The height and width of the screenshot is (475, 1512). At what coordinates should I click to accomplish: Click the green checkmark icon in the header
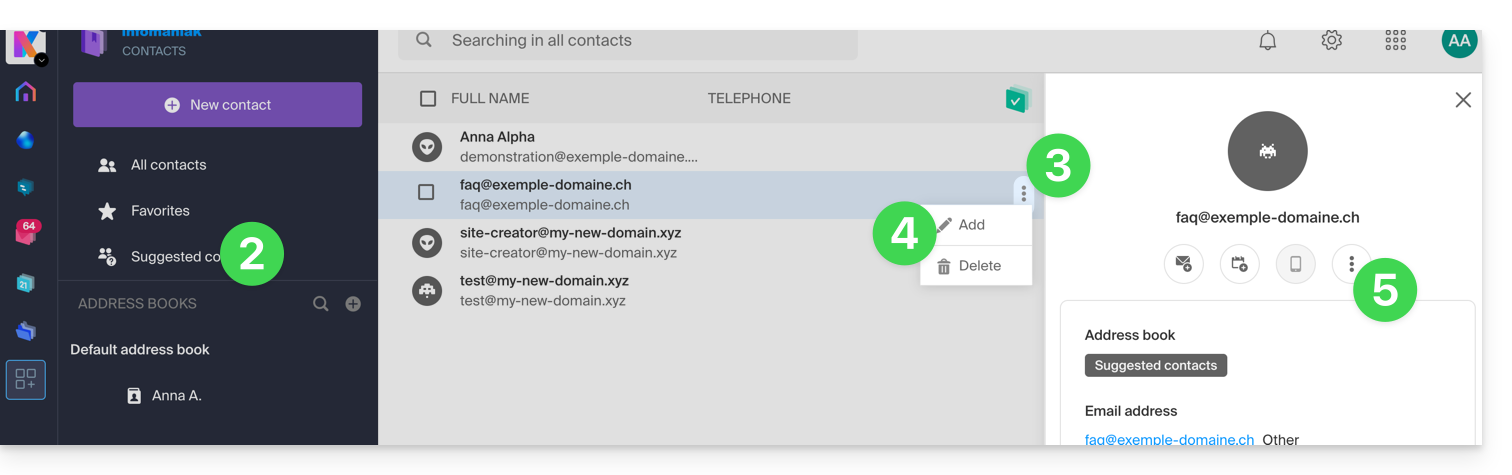click(1017, 99)
